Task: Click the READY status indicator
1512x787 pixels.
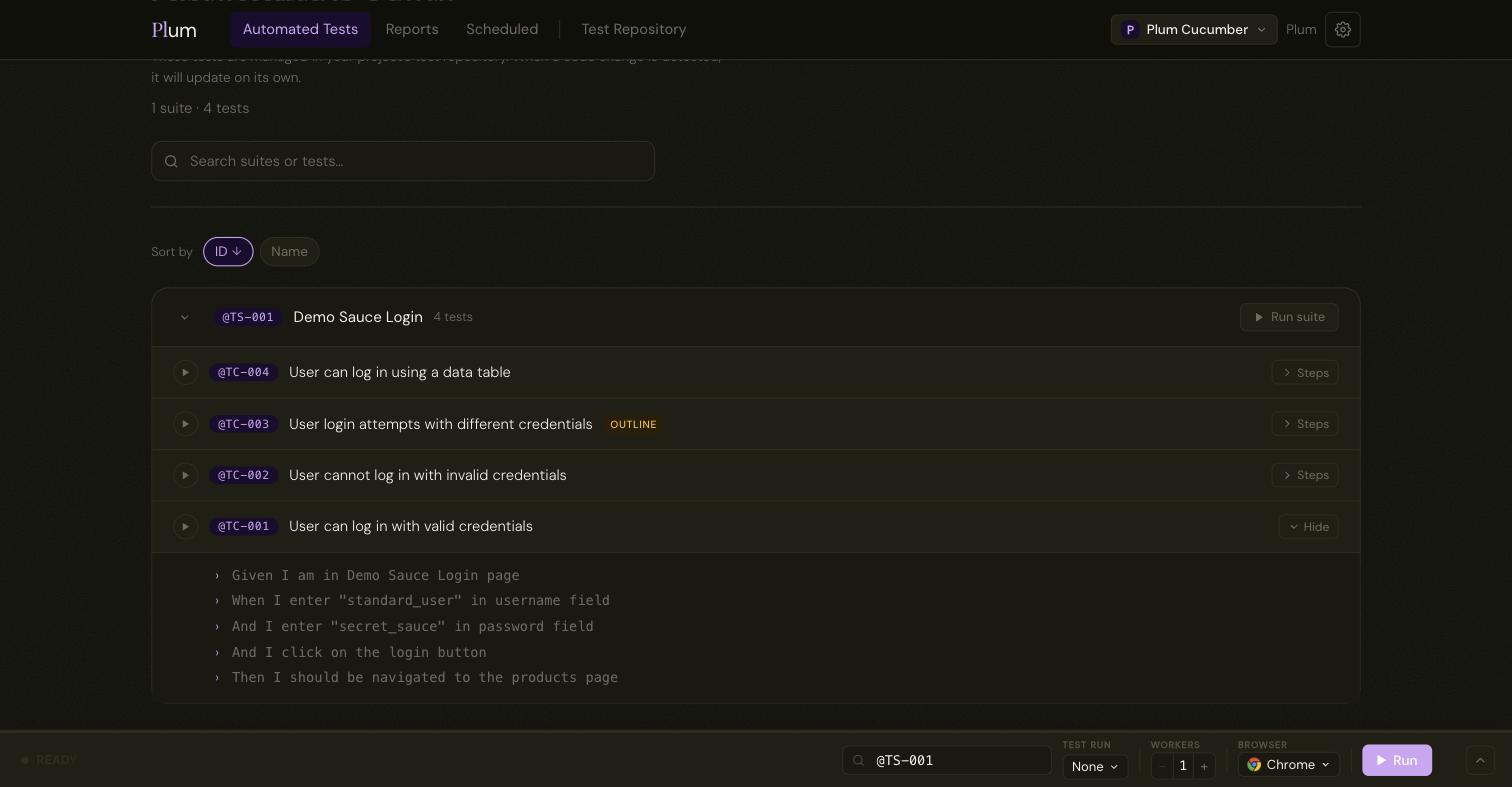Action: pos(49,760)
